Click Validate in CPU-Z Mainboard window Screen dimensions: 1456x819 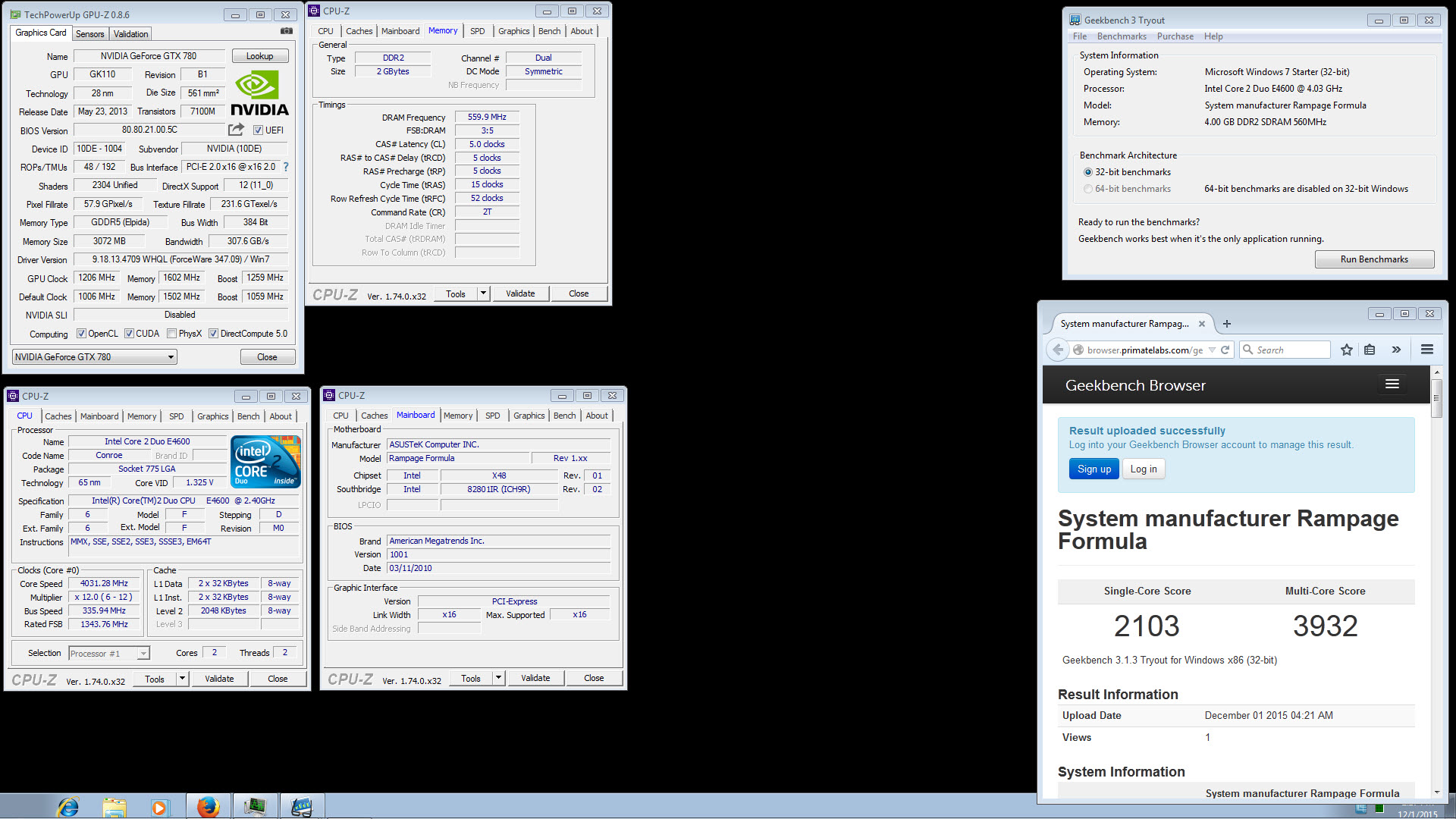[535, 678]
